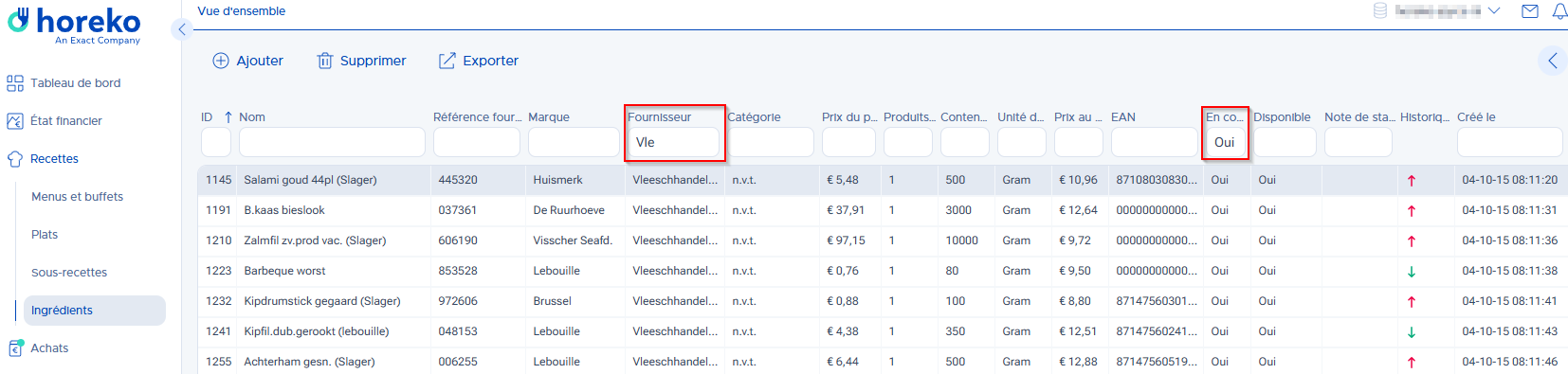Click the Exporter arrow icon
The image size is (1568, 374).
[x=447, y=61]
